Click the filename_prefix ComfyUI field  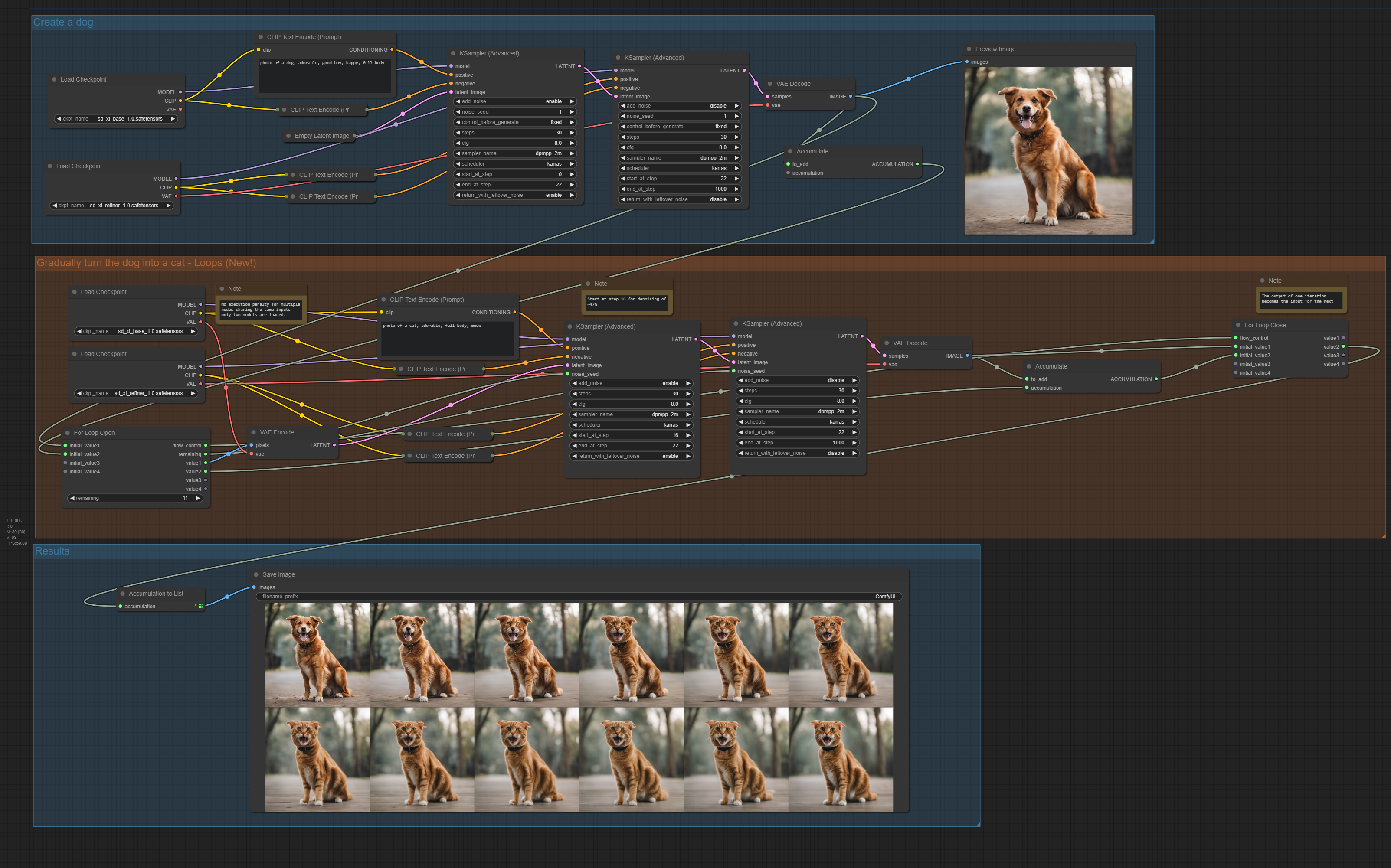pyautogui.click(x=578, y=597)
